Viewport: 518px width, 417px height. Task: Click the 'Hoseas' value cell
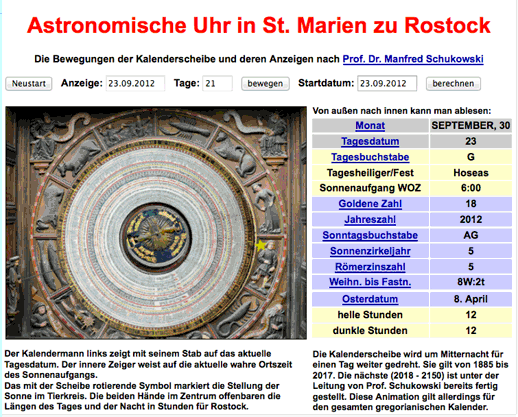(471, 172)
